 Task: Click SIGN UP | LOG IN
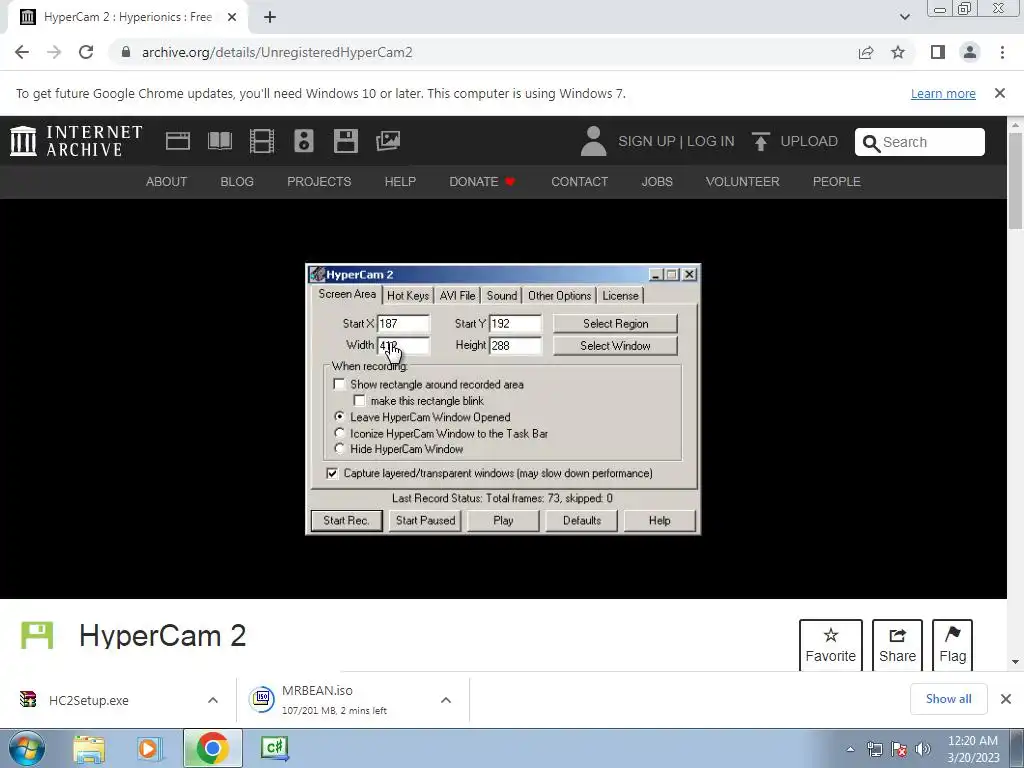click(x=676, y=141)
